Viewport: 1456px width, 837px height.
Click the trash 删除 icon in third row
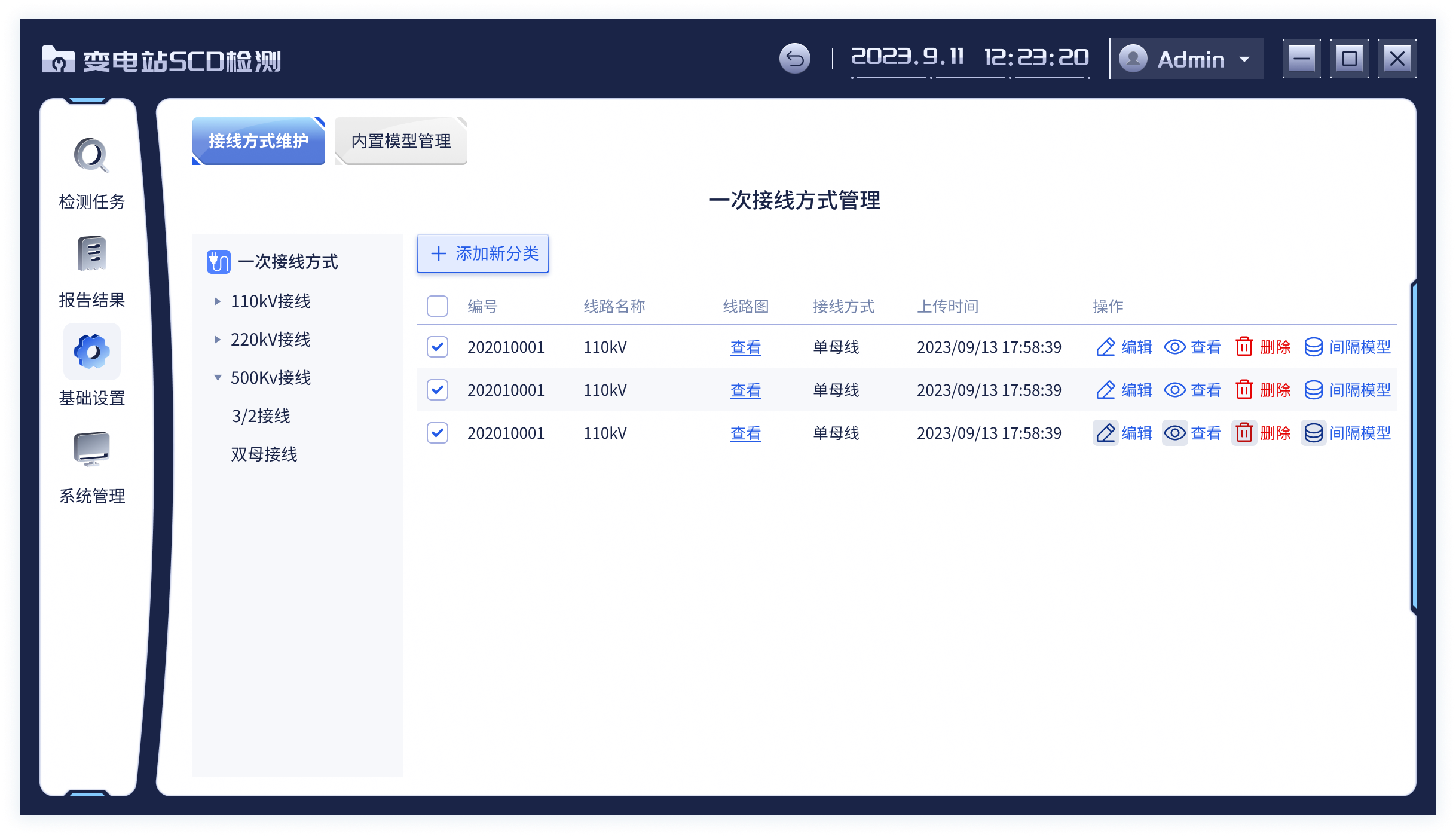(x=1244, y=433)
